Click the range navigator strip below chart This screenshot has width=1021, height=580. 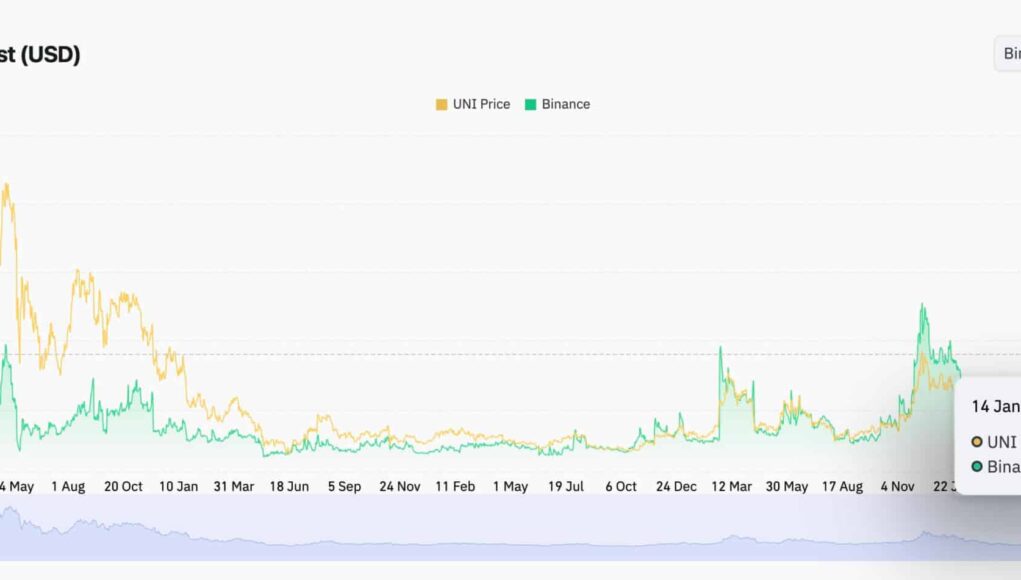500,527
